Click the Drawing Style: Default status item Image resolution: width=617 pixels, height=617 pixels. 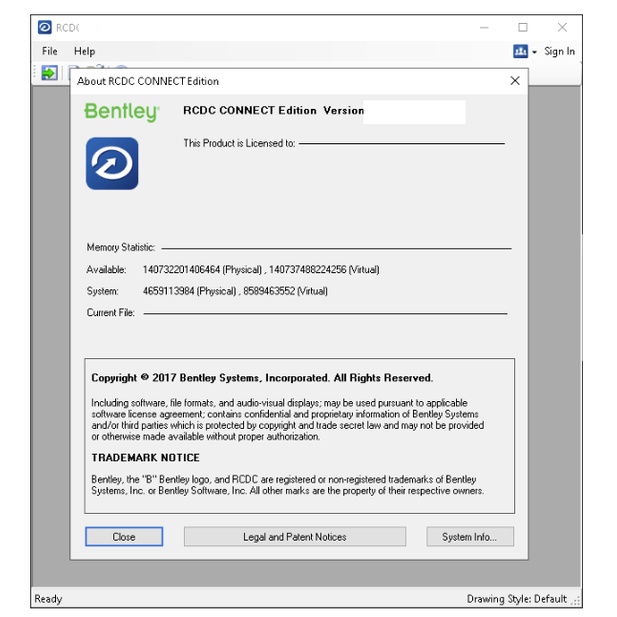516,599
